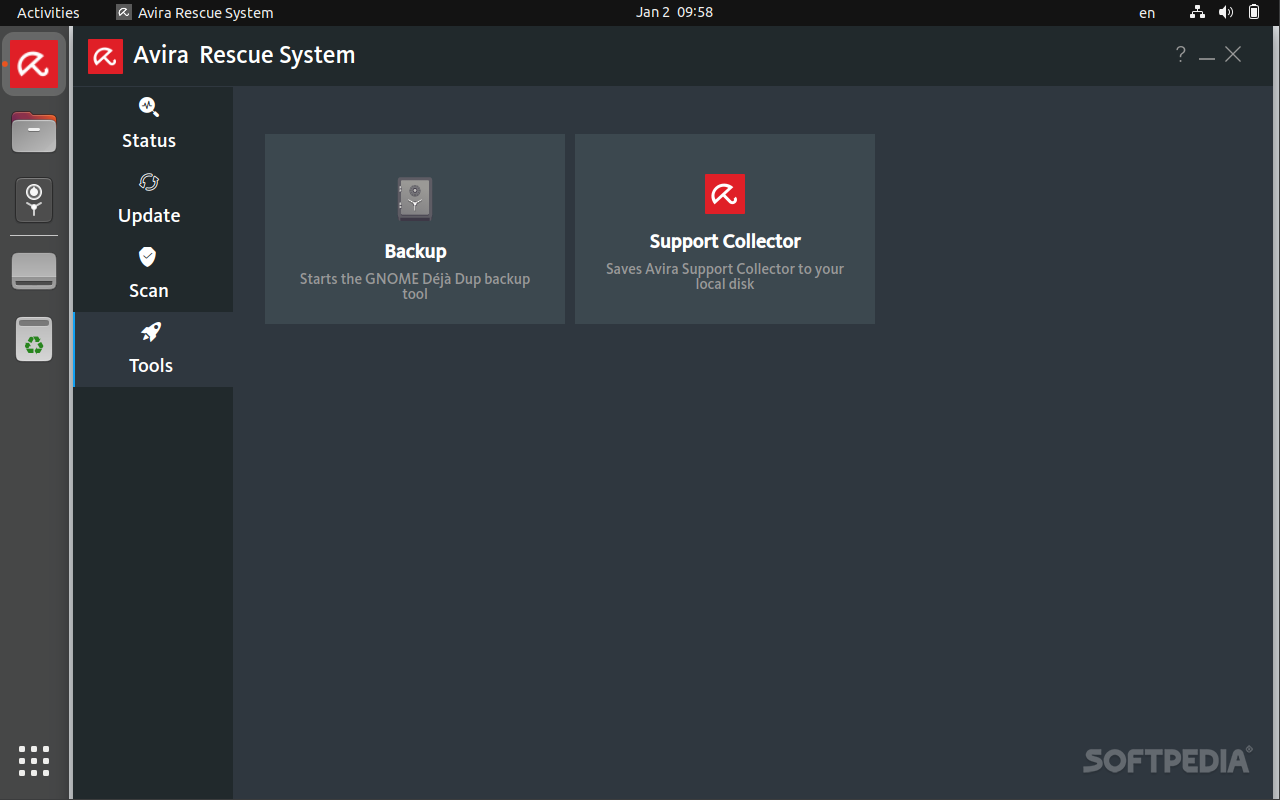The height and width of the screenshot is (800, 1280).
Task: Open the webcam-like dock application icon
Action: coord(34,199)
